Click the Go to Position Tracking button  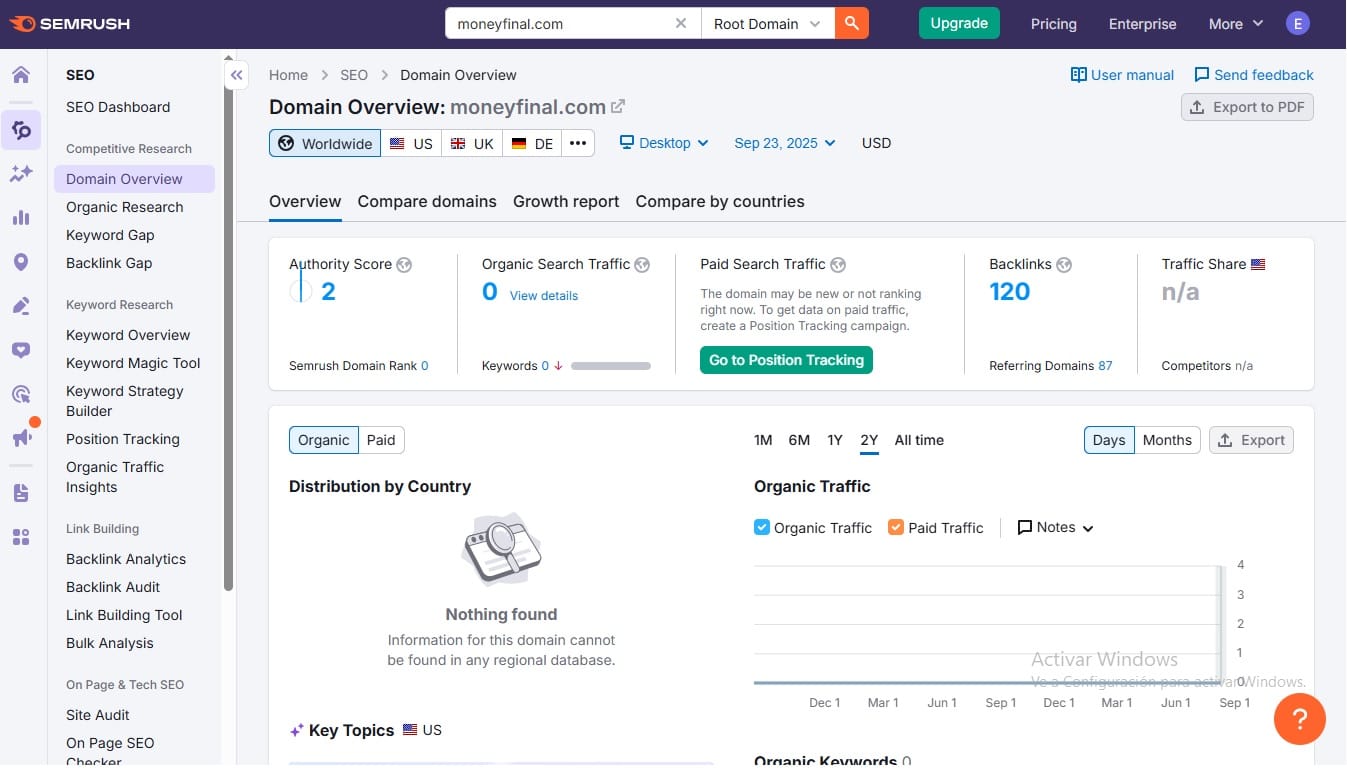786,360
